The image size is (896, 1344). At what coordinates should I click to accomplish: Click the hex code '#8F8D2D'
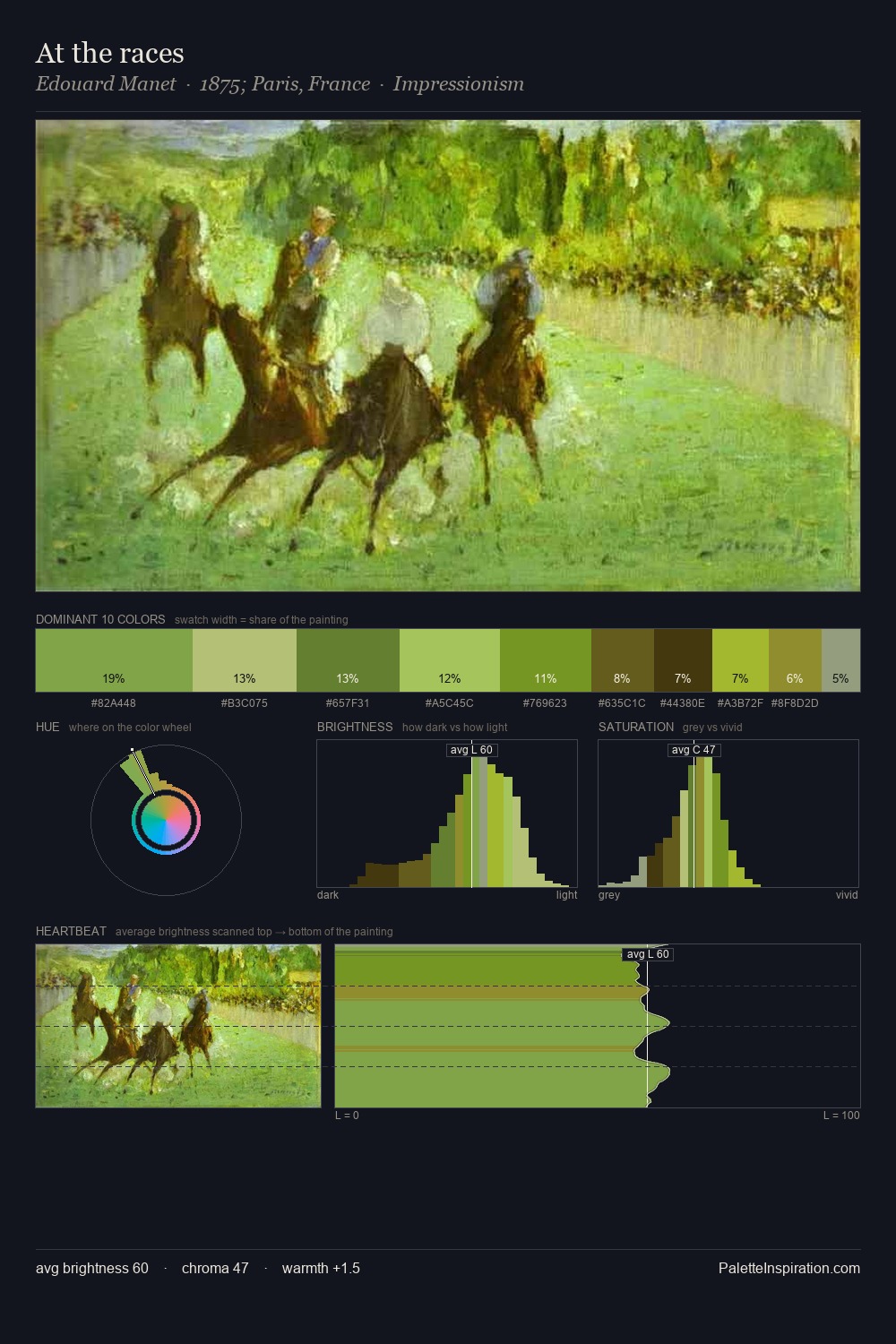point(795,703)
